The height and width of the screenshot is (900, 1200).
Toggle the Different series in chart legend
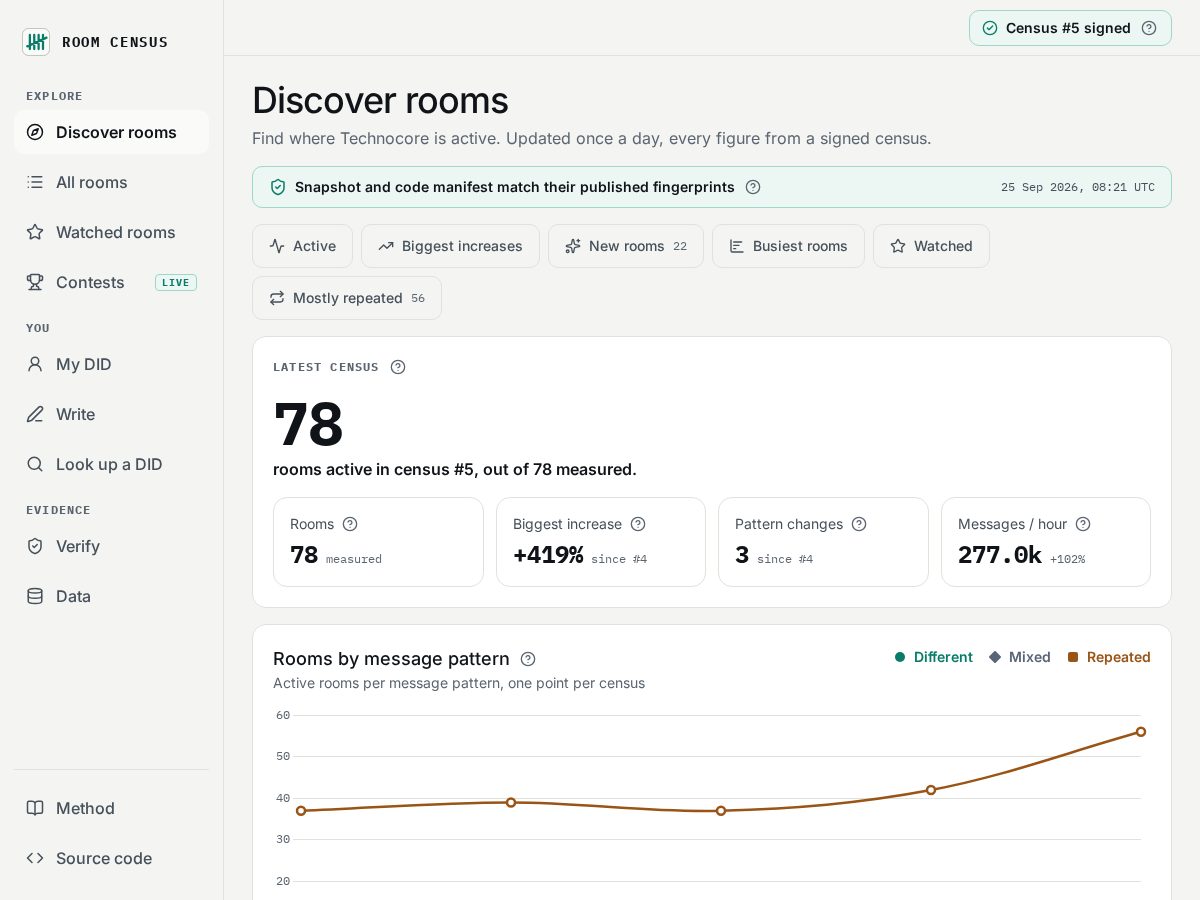point(934,657)
